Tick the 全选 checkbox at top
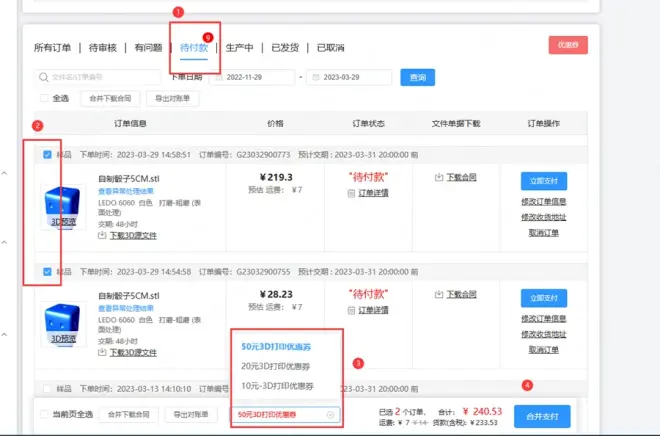 pyautogui.click(x=44, y=98)
